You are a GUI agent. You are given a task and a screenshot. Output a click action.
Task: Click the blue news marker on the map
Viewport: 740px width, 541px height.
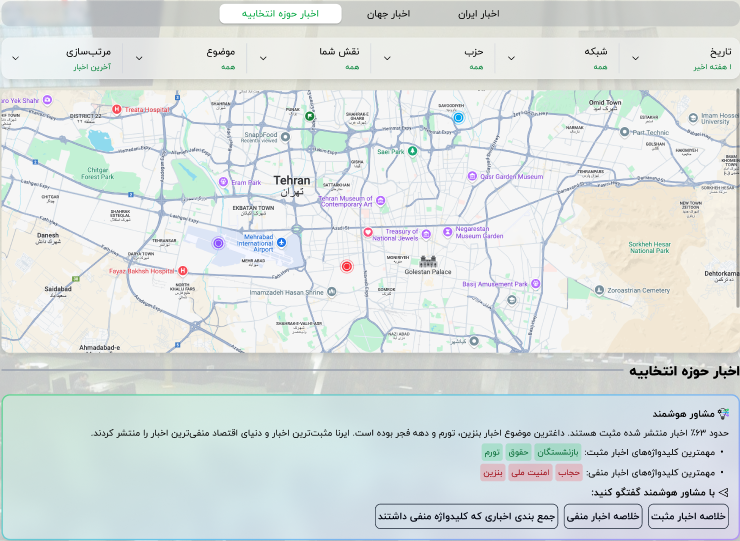click(x=459, y=118)
